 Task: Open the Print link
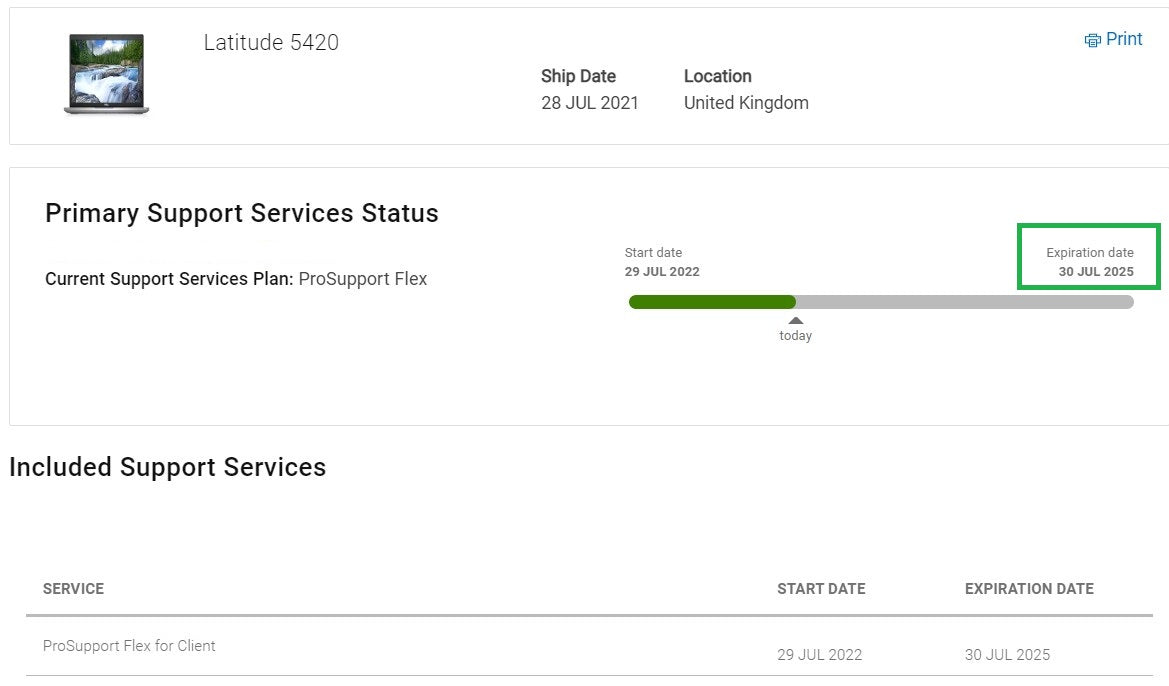(x=1124, y=39)
